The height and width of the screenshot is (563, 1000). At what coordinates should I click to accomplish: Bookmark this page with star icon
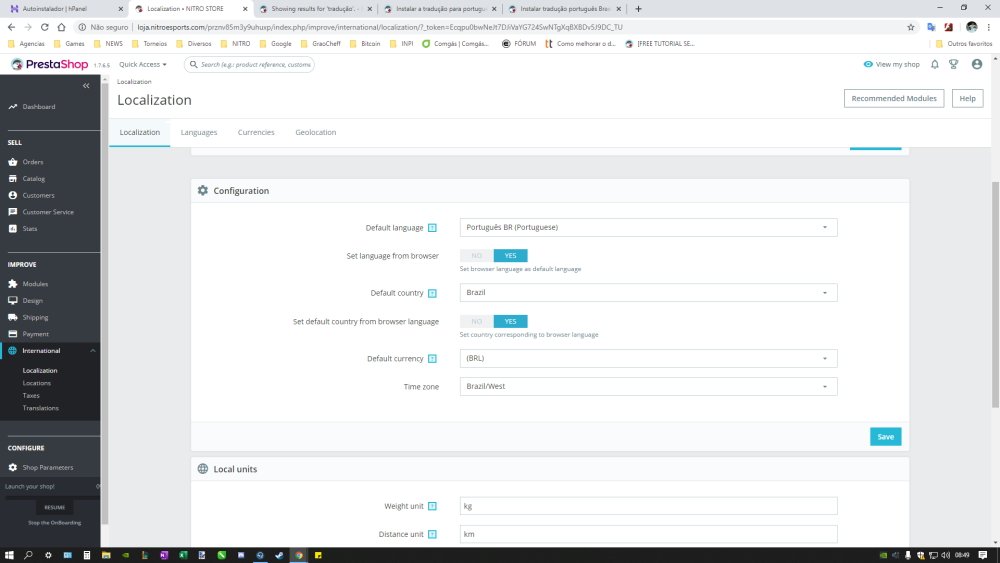[911, 27]
